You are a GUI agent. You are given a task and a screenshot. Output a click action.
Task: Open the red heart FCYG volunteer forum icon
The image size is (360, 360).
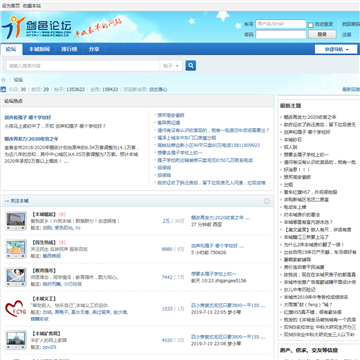15,309
